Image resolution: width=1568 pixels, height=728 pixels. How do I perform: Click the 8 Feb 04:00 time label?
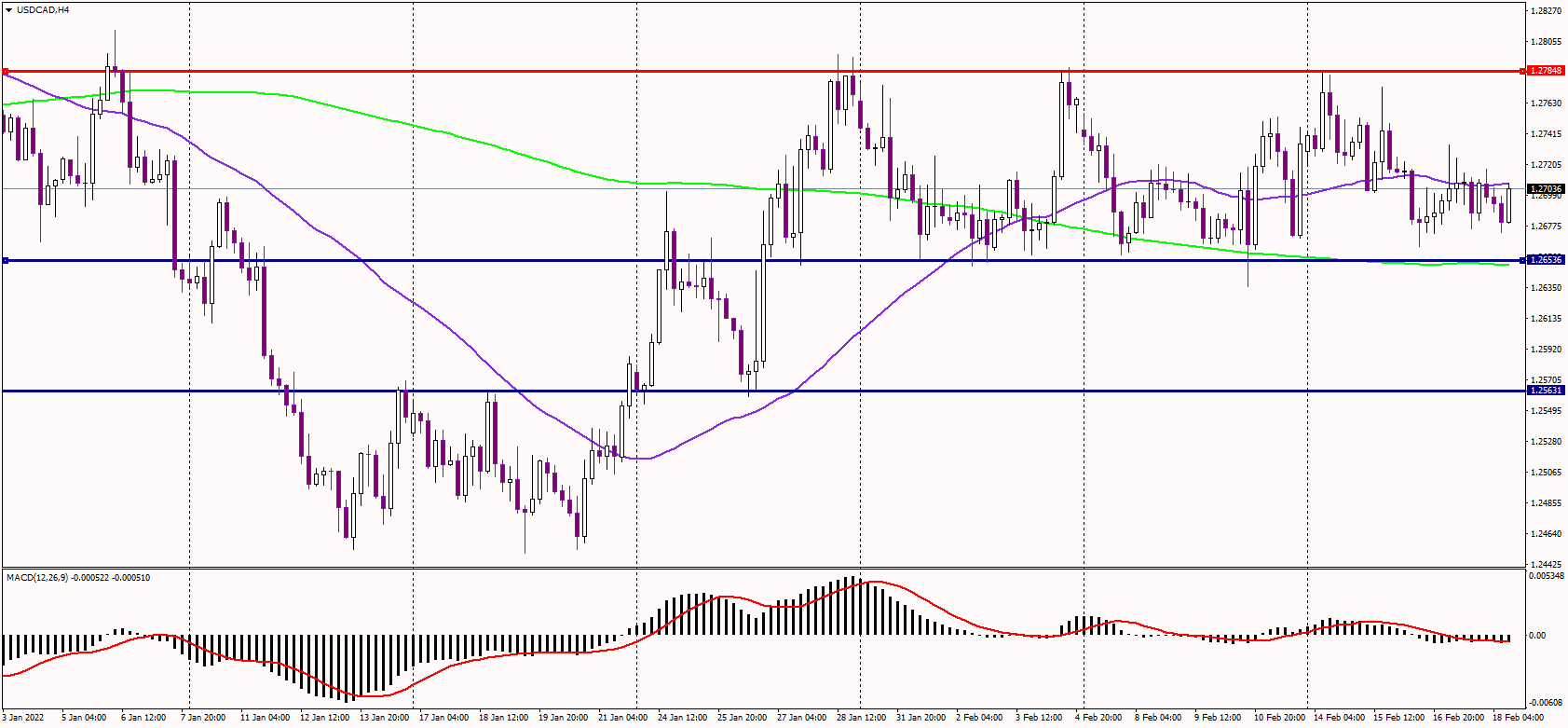pos(1158,718)
